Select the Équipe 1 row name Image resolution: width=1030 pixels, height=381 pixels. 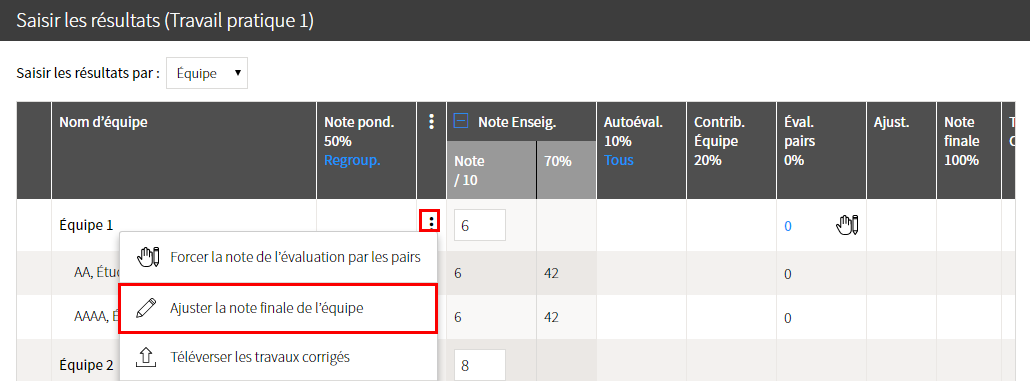[x=86, y=225]
